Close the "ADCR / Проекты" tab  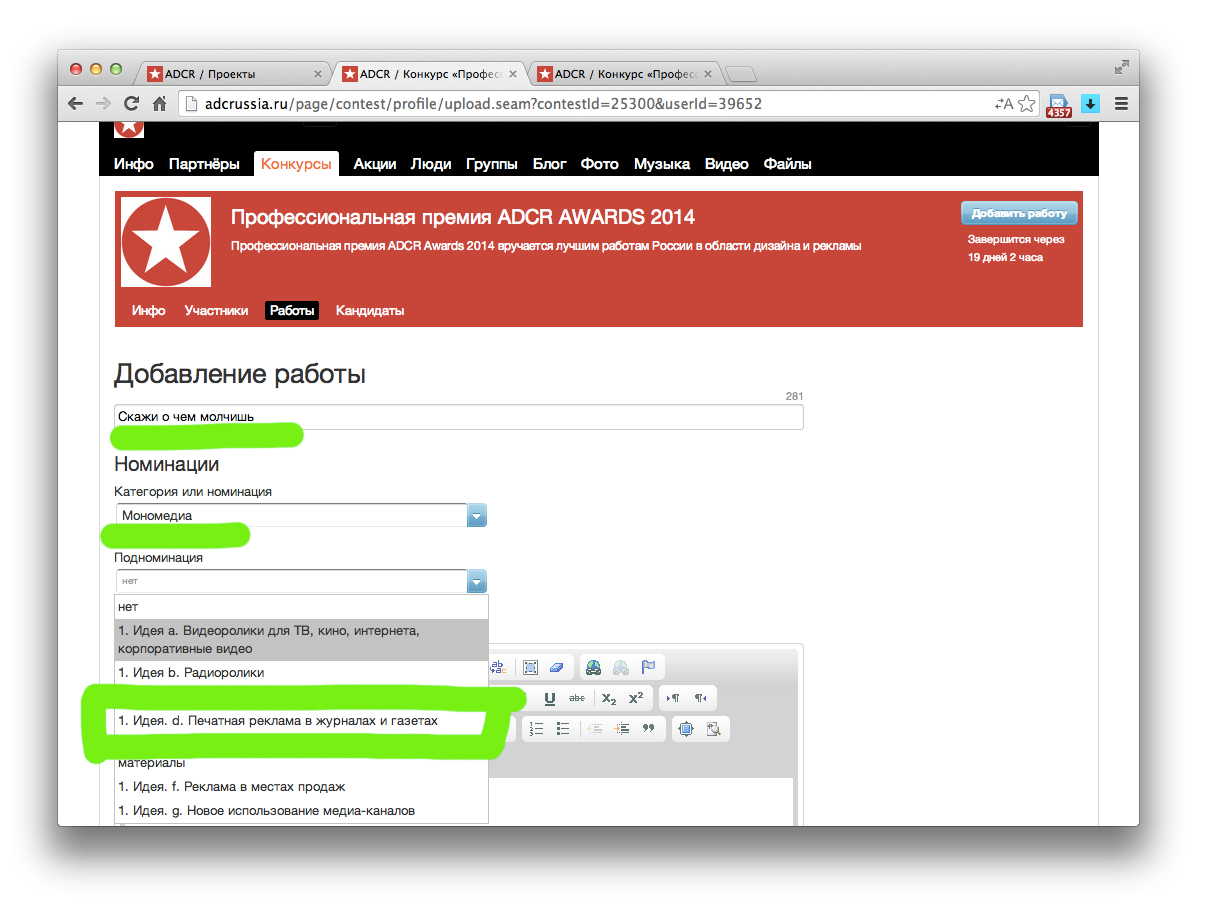tap(318, 74)
